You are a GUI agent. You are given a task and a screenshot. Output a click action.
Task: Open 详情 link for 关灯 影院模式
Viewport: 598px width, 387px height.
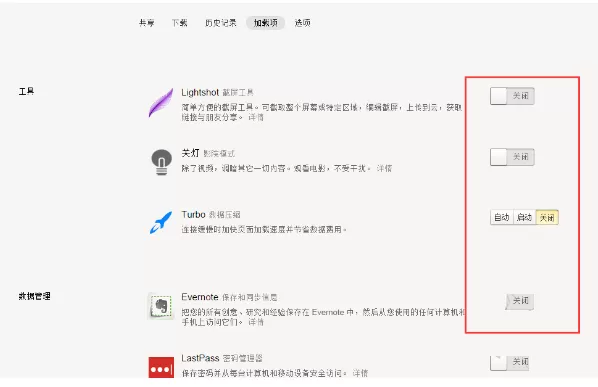click(x=384, y=168)
